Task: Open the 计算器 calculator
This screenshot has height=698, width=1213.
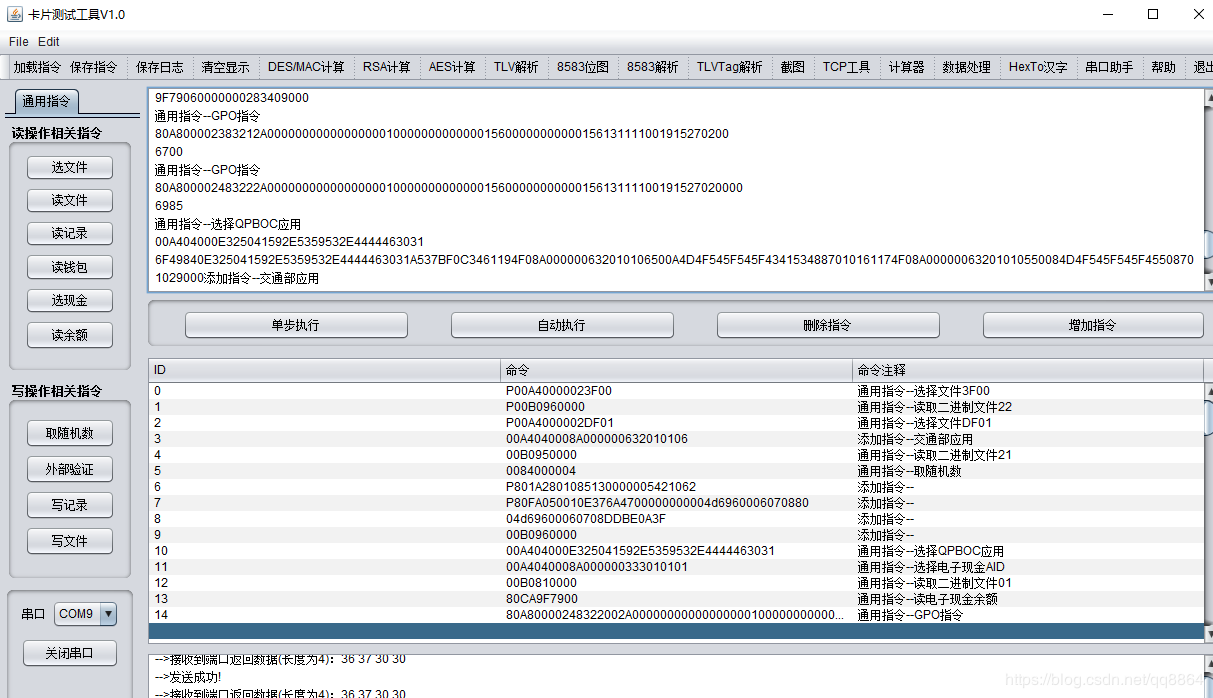Action: 907,67
